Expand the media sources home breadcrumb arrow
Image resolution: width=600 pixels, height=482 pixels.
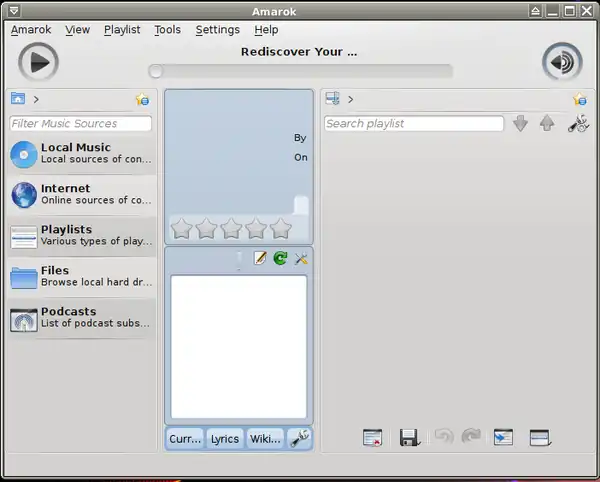(36, 99)
